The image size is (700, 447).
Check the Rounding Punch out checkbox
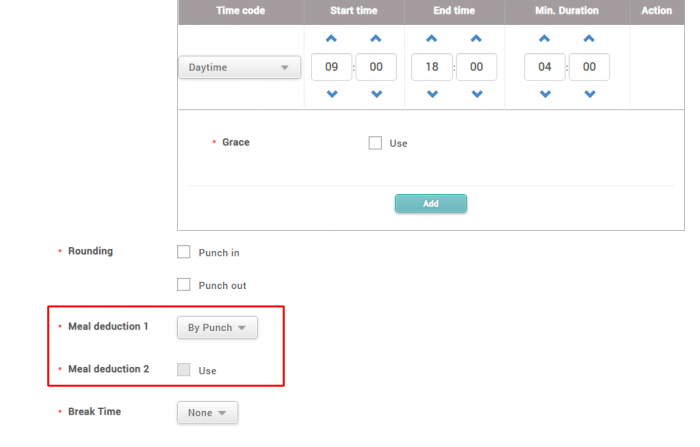coord(184,285)
